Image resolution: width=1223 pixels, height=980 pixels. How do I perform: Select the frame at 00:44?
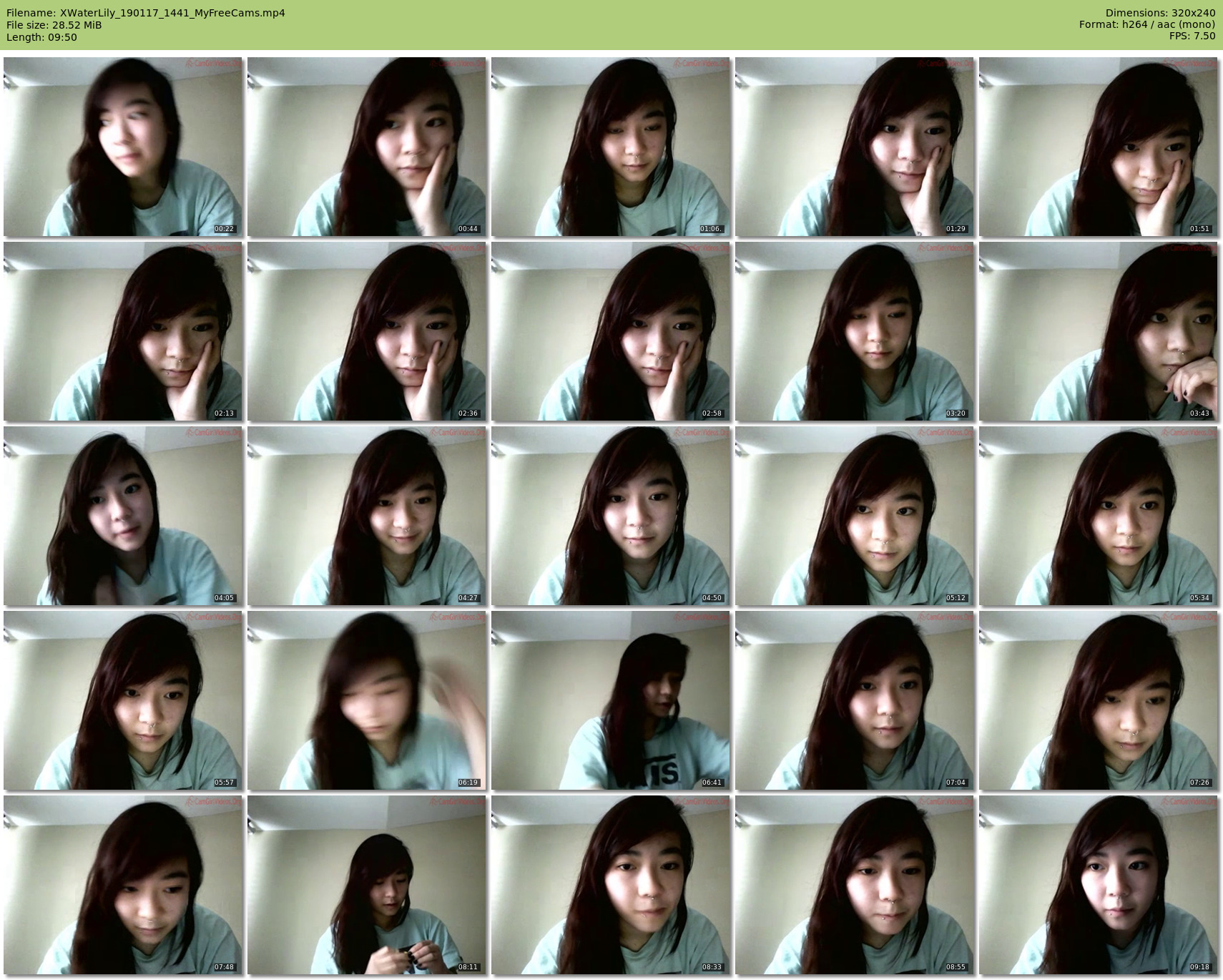point(367,147)
